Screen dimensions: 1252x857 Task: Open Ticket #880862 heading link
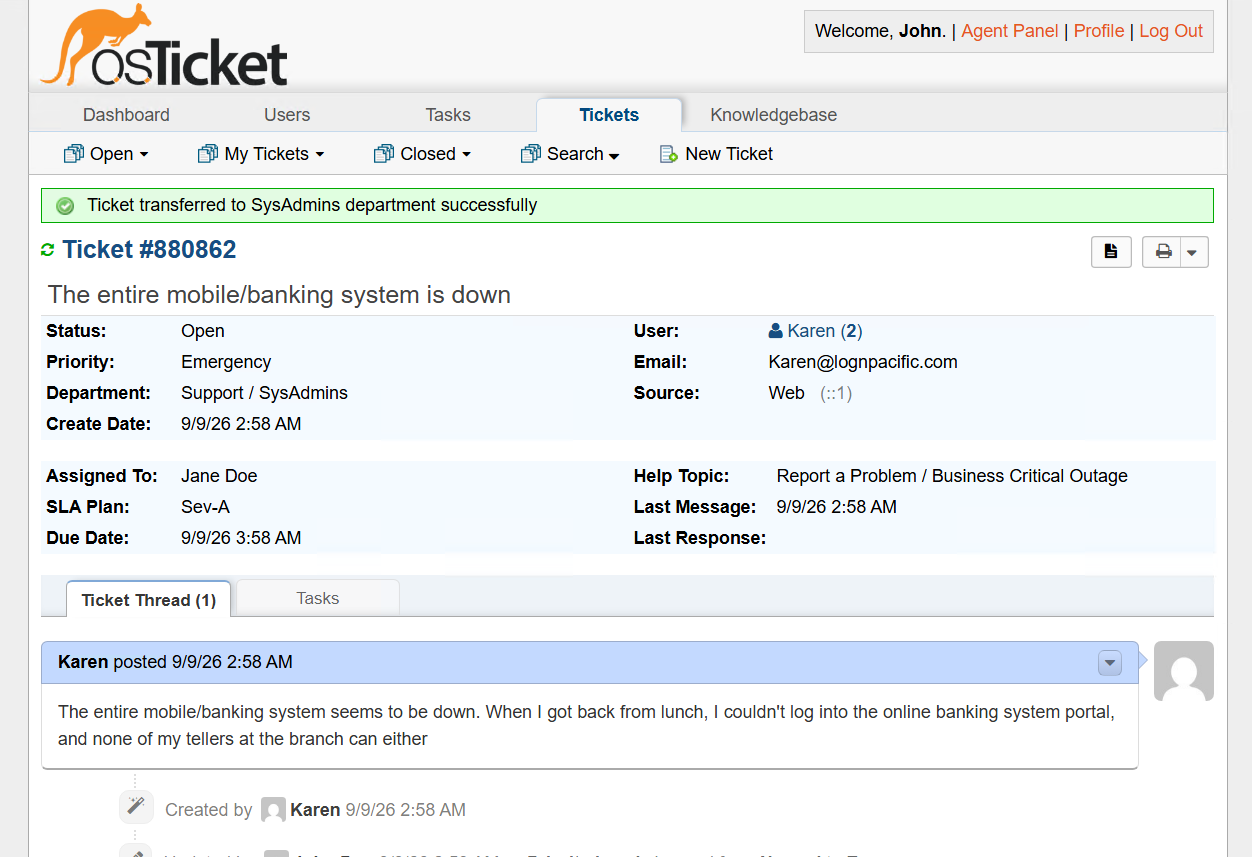pyautogui.click(x=149, y=249)
